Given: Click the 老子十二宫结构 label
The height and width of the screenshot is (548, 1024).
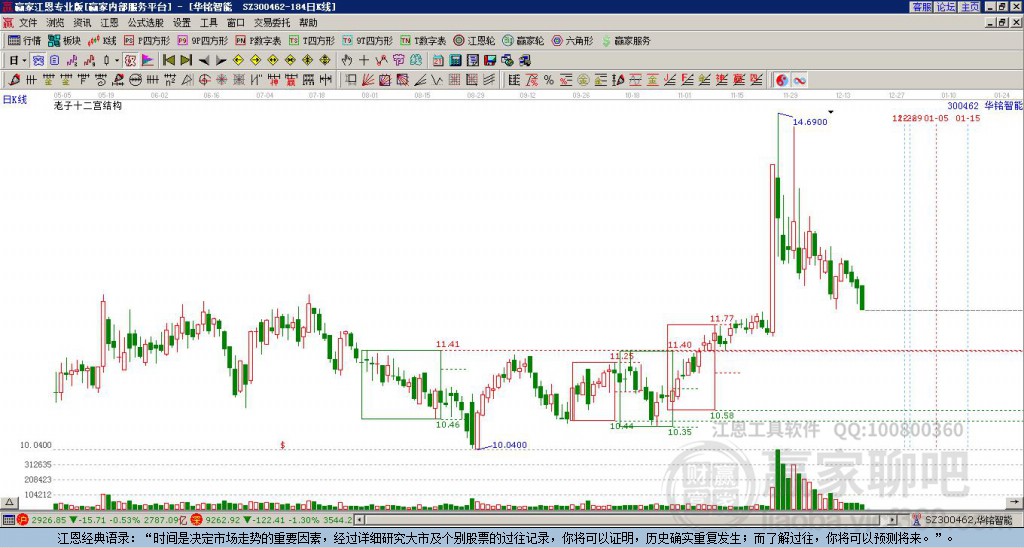Looking at the screenshot, I should tap(88, 105).
